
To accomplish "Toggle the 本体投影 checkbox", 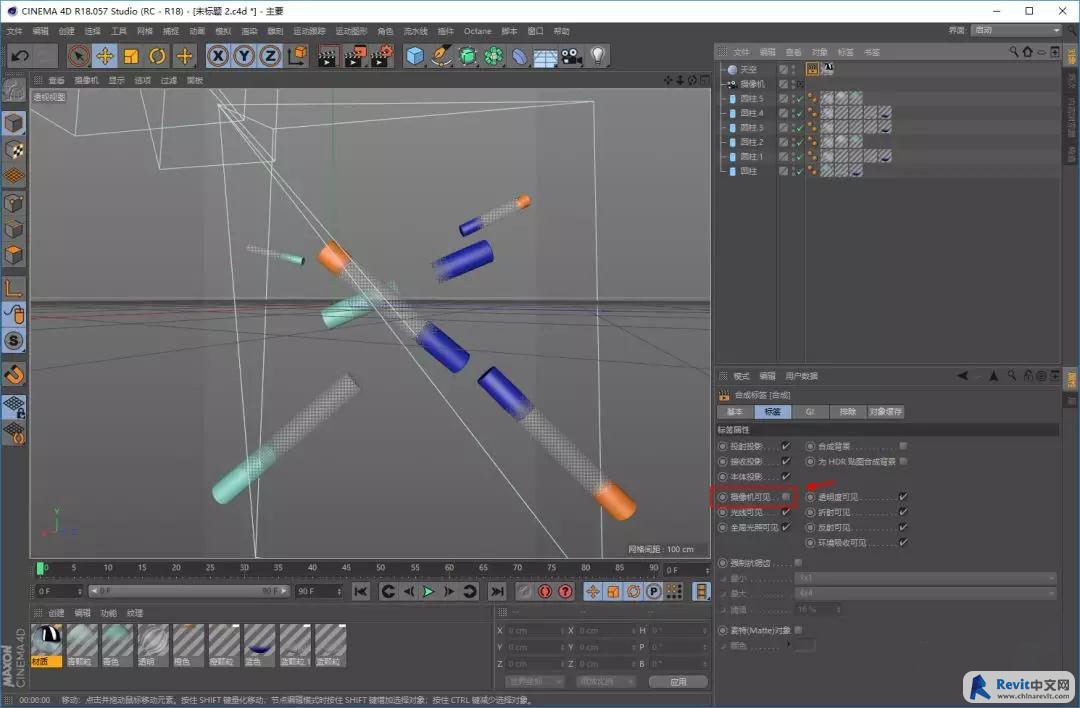I will click(786, 477).
